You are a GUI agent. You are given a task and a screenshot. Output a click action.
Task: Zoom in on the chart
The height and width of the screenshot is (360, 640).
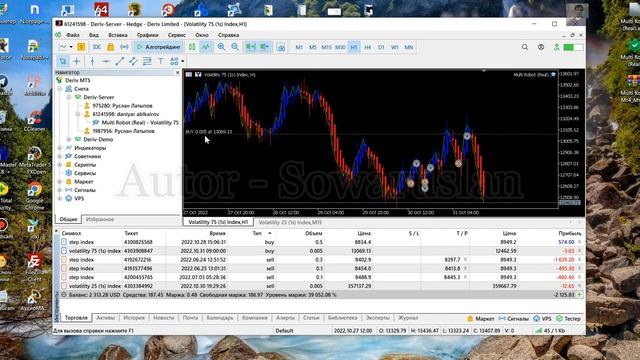coord(221,47)
